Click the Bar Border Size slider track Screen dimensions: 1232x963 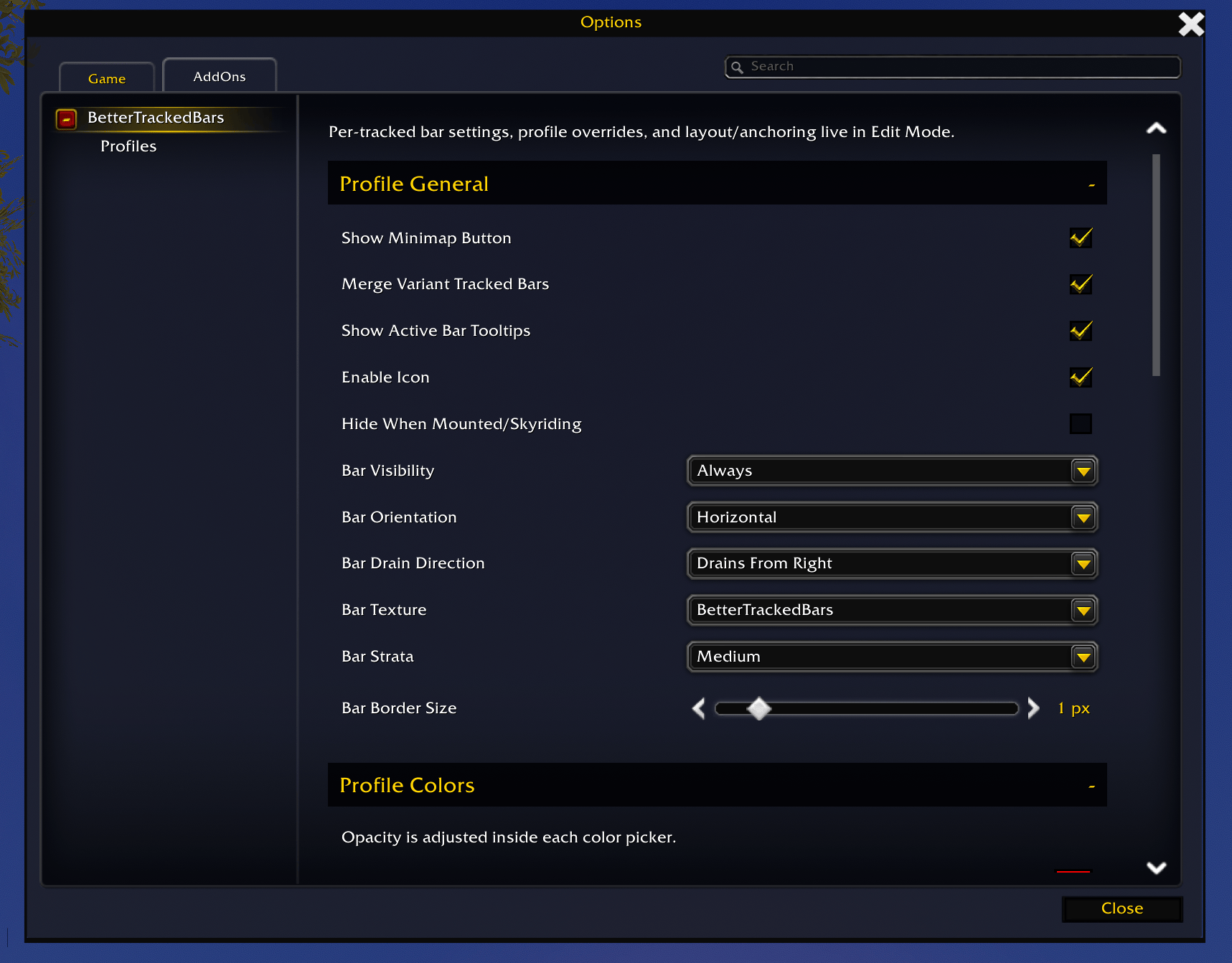867,709
